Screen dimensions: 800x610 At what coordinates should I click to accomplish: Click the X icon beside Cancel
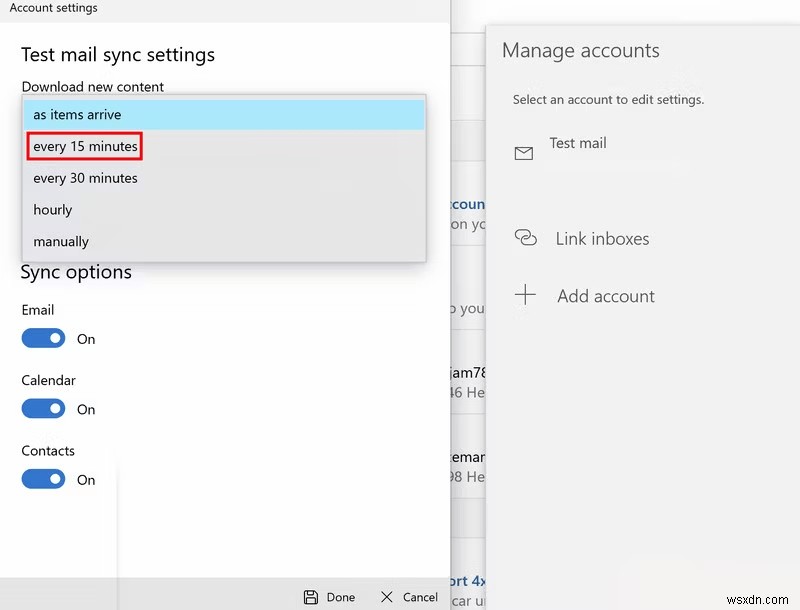pos(385,596)
